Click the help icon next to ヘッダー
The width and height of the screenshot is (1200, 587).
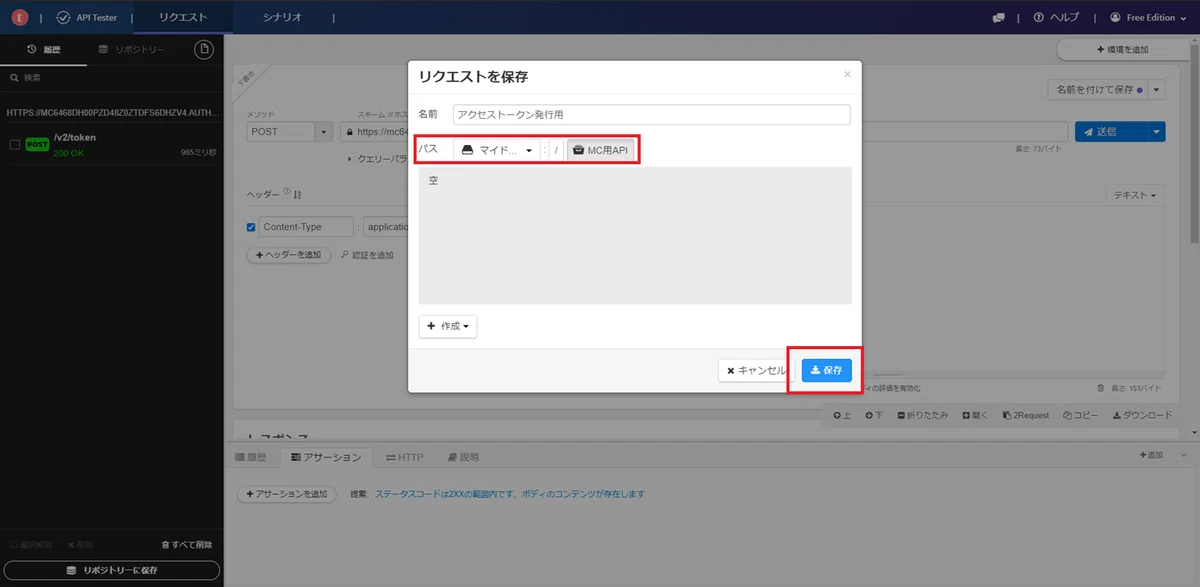click(287, 192)
